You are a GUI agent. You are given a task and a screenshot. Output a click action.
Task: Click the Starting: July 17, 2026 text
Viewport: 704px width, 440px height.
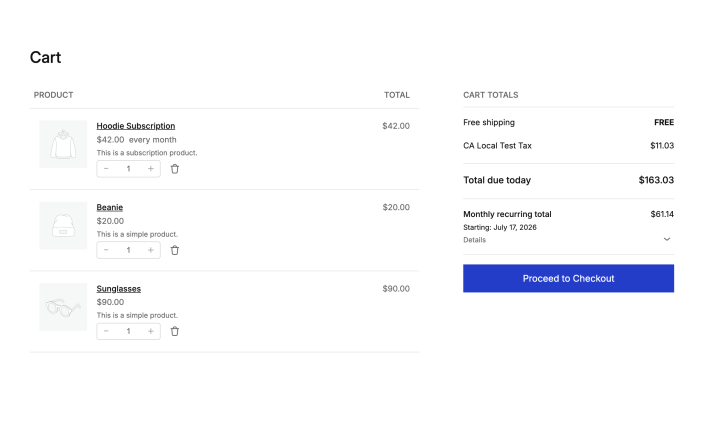(x=500, y=227)
